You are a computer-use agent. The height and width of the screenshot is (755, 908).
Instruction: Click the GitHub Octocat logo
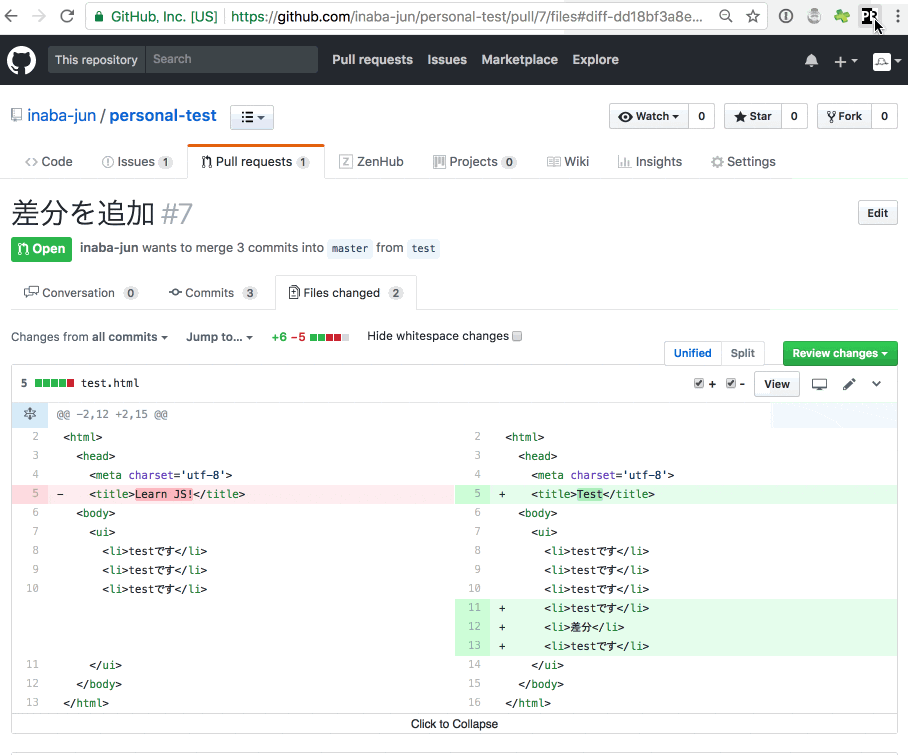(21, 60)
